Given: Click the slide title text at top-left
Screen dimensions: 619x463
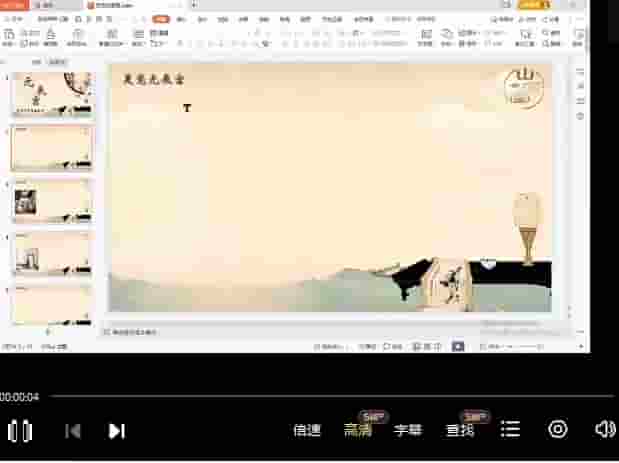Looking at the screenshot, I should [154, 80].
